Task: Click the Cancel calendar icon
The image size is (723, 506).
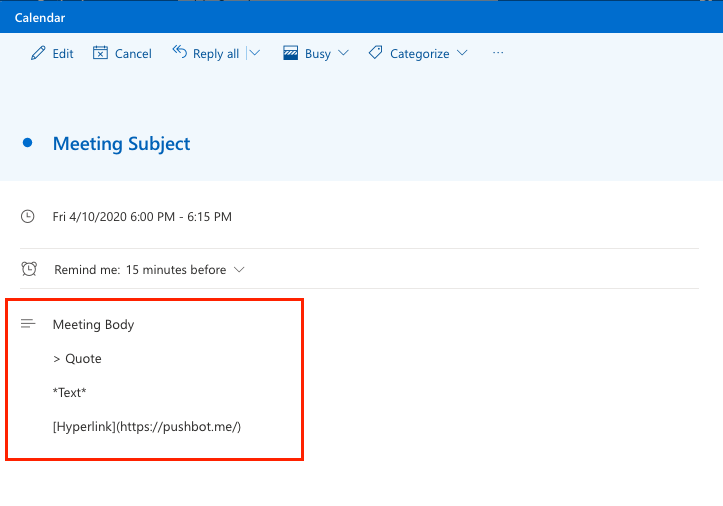Action: (100, 53)
